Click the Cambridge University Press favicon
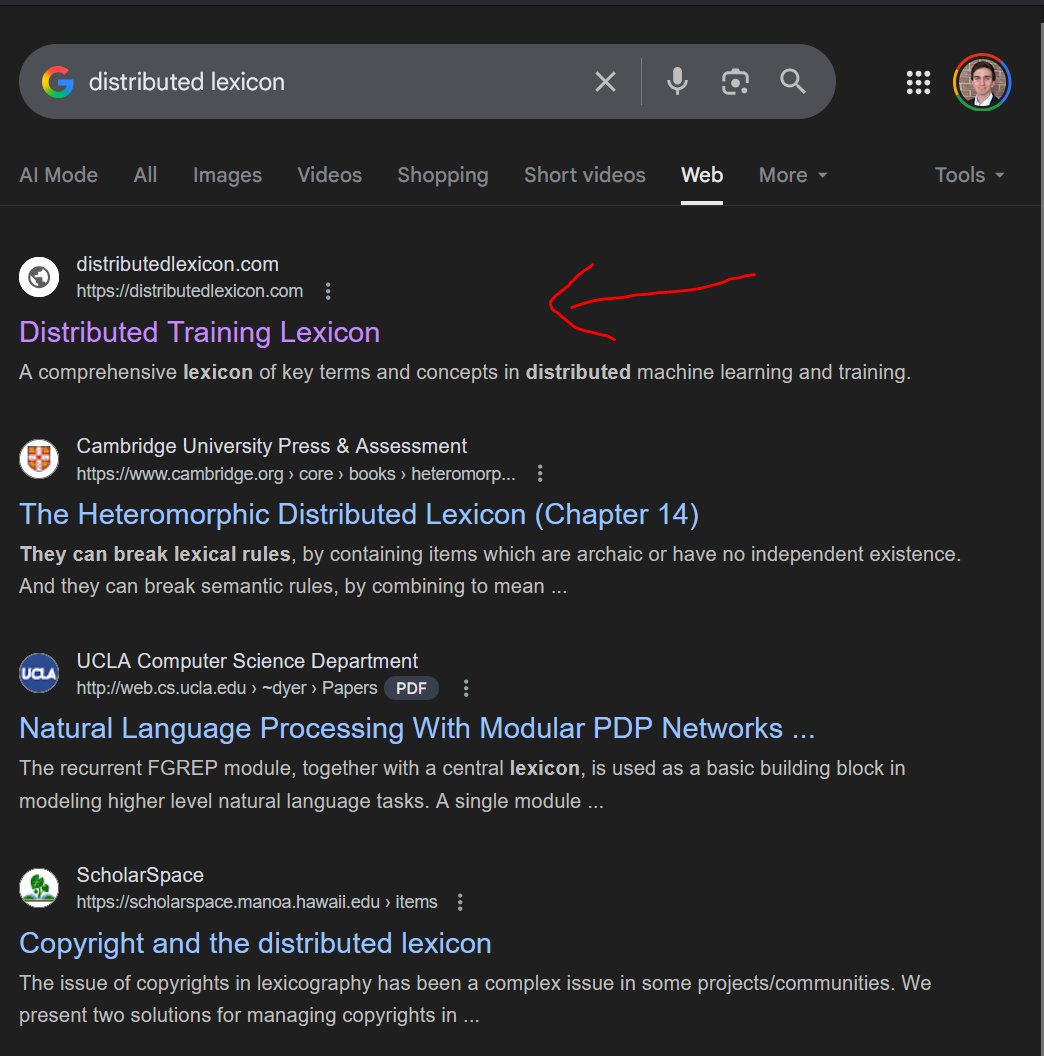Image resolution: width=1044 pixels, height=1056 pixels. 39,459
